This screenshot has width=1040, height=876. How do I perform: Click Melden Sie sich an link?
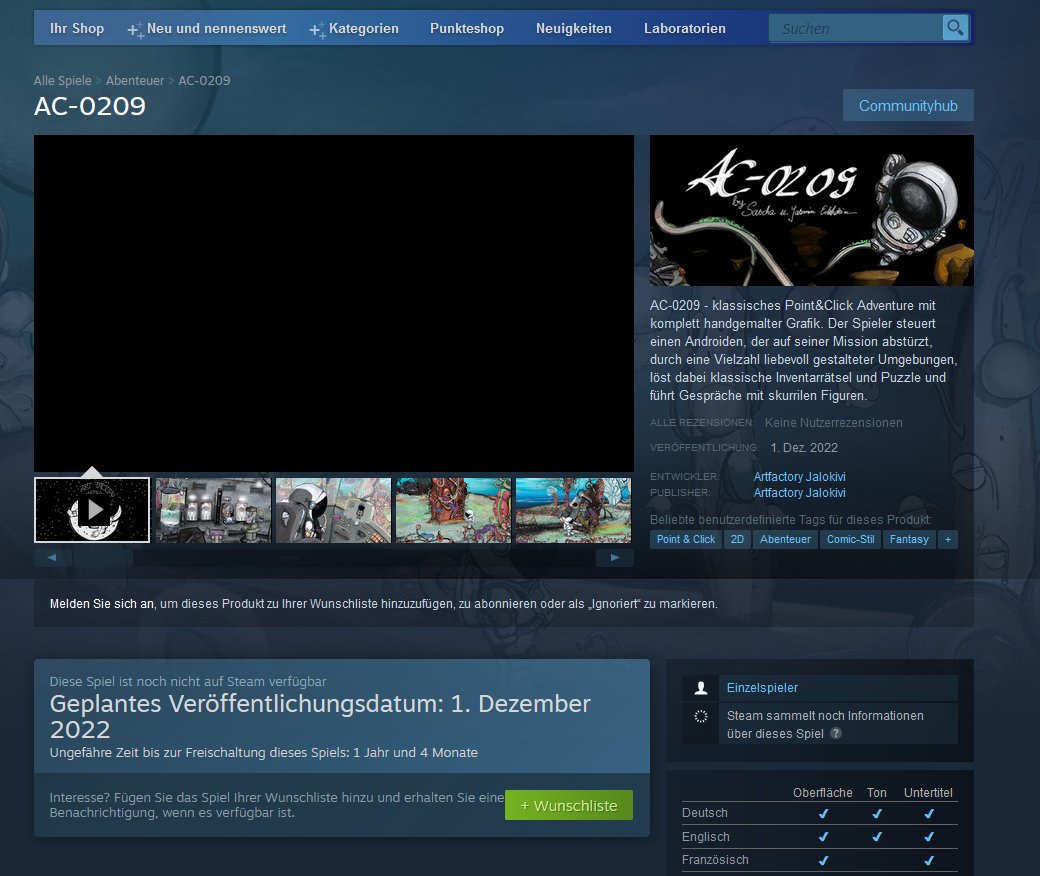(101, 604)
